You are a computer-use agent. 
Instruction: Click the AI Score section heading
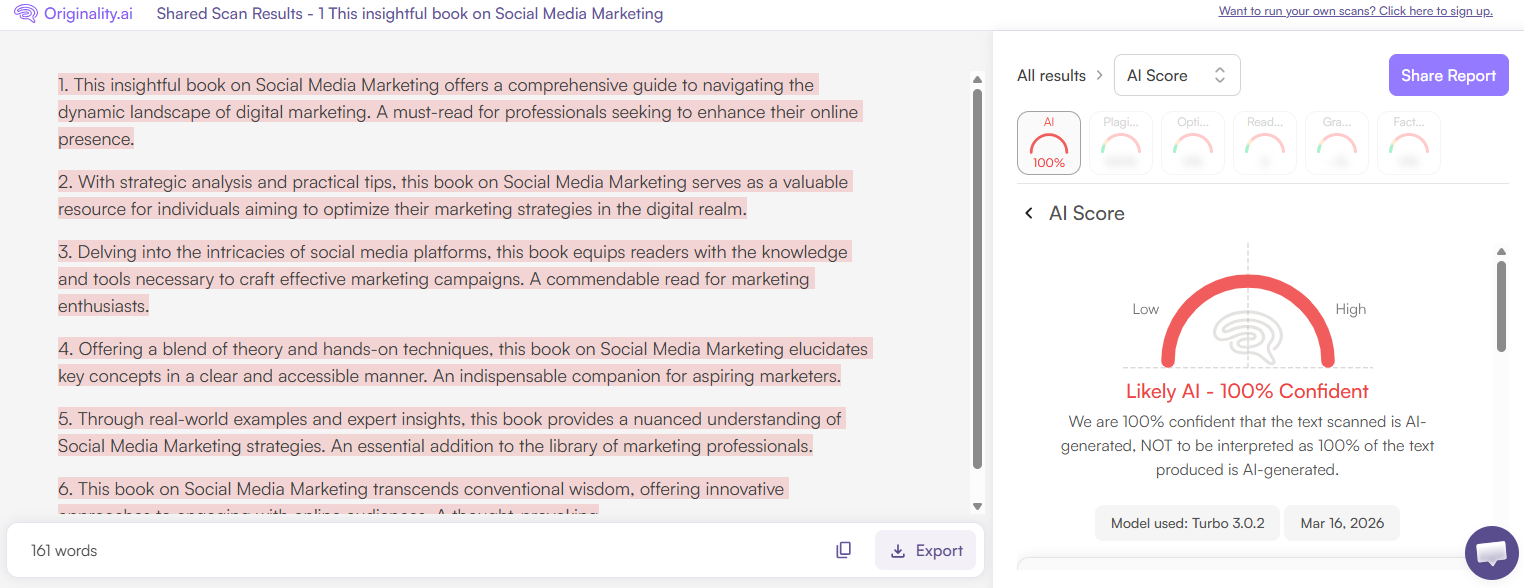1087,213
